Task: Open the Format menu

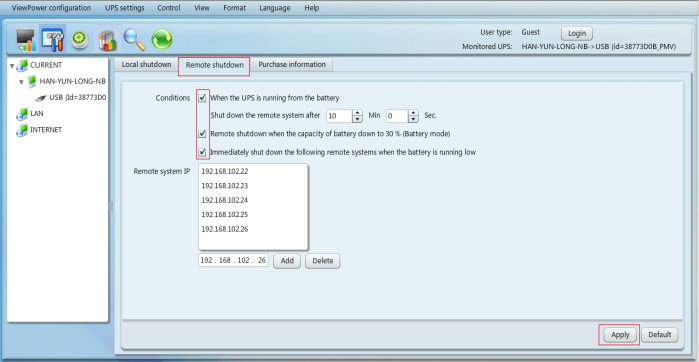Action: [234, 8]
